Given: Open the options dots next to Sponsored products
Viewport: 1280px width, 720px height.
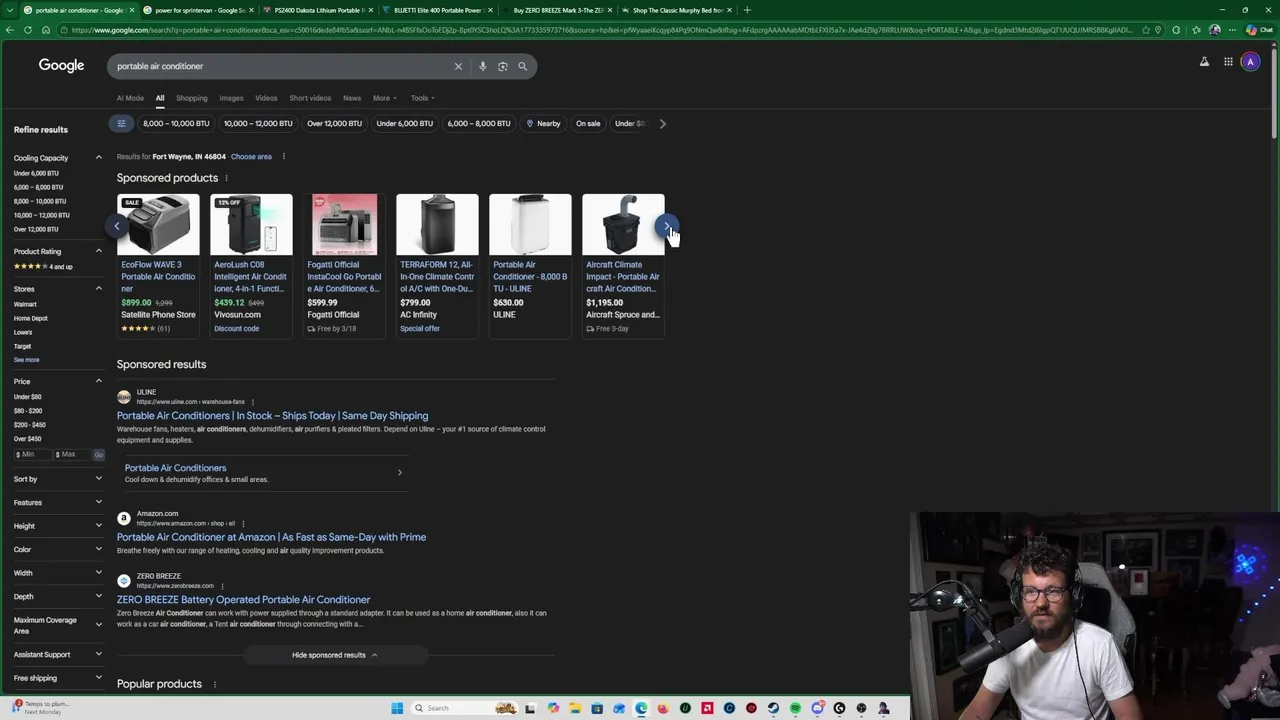Looking at the screenshot, I should [x=226, y=178].
